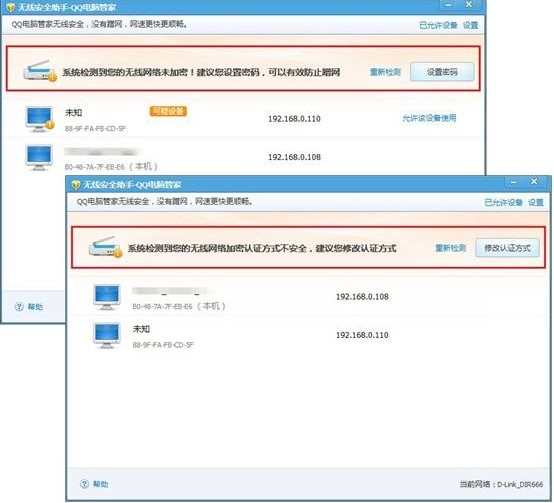554x503 pixels.
Task: Click the 帮助 question icon in front window
Action: point(84,484)
